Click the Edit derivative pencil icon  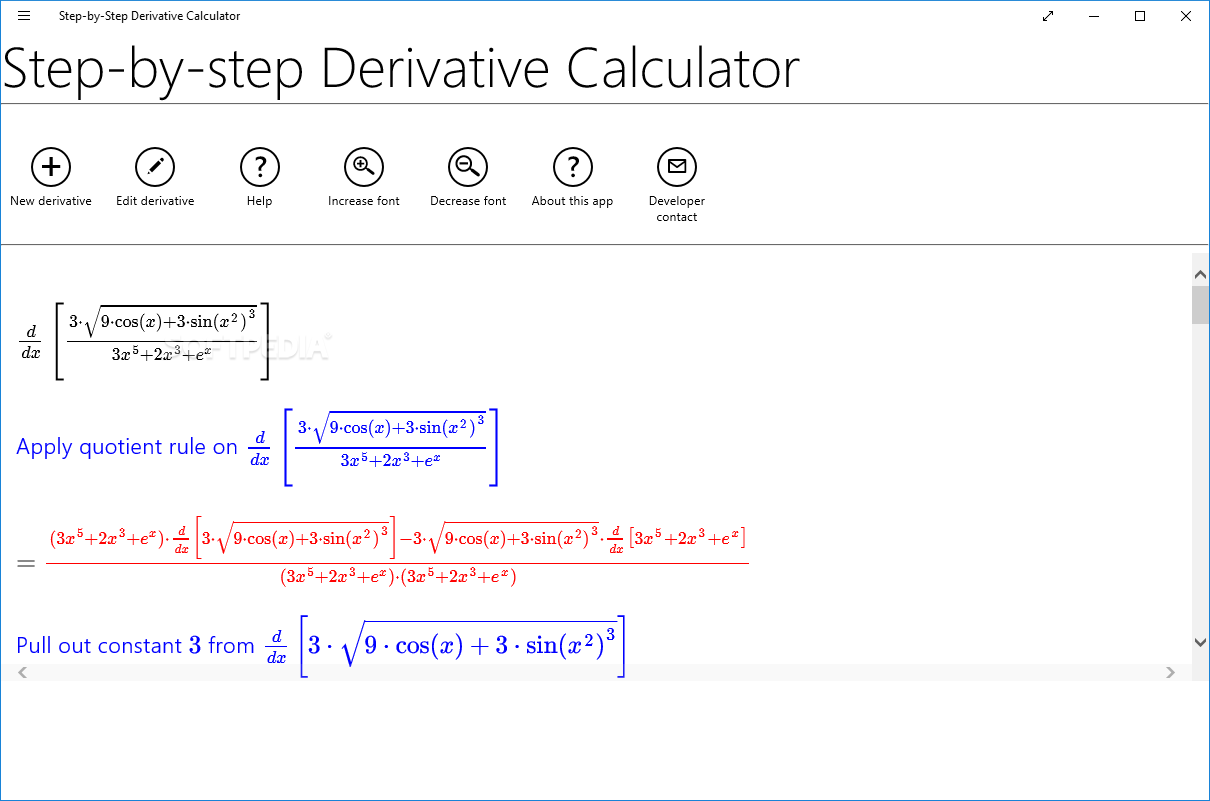click(x=155, y=167)
